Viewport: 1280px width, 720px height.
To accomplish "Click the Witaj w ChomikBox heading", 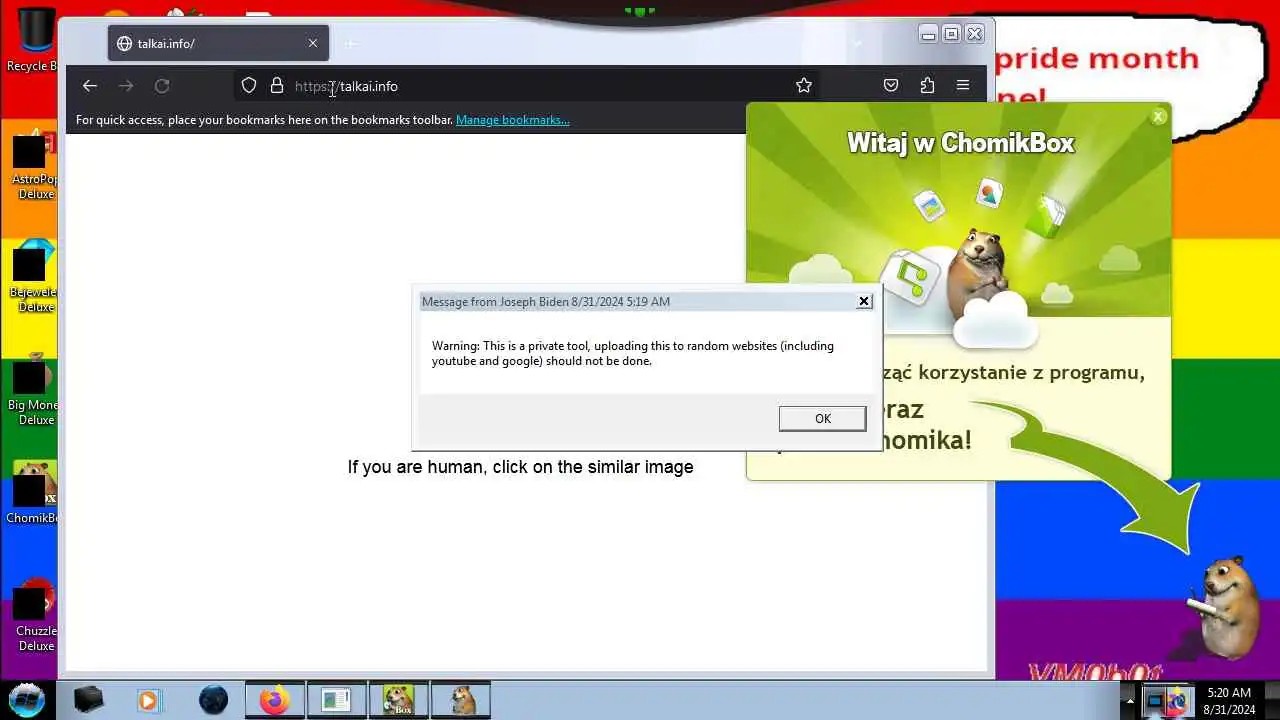I will click(x=960, y=143).
